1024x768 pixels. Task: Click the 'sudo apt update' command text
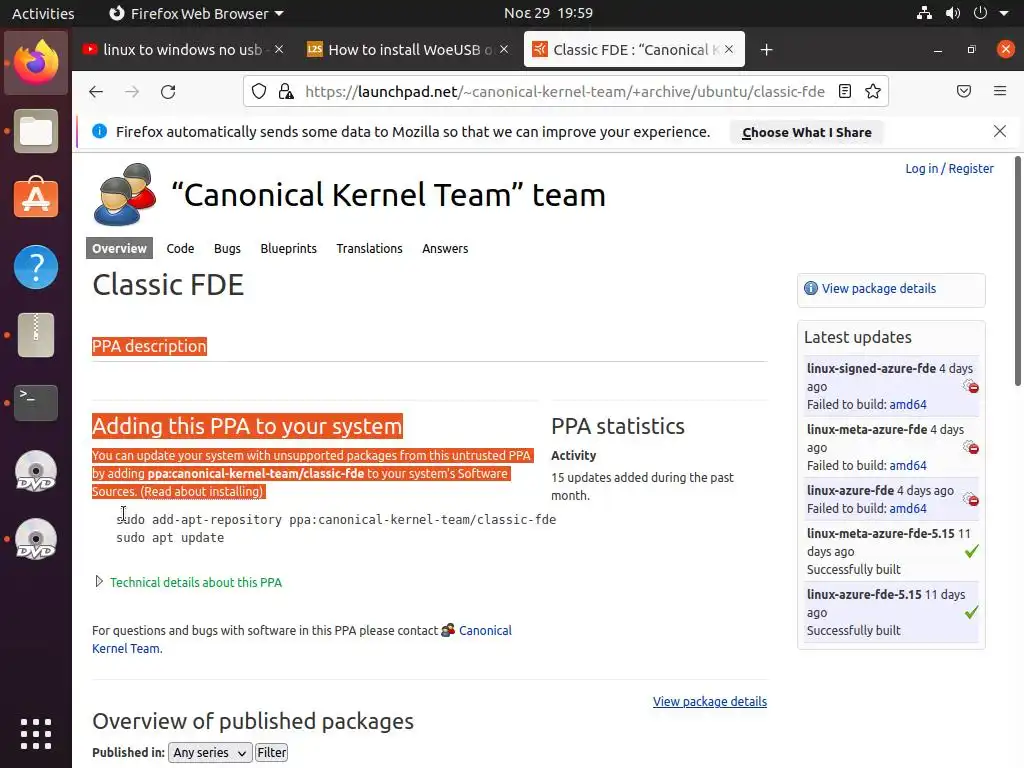170,537
